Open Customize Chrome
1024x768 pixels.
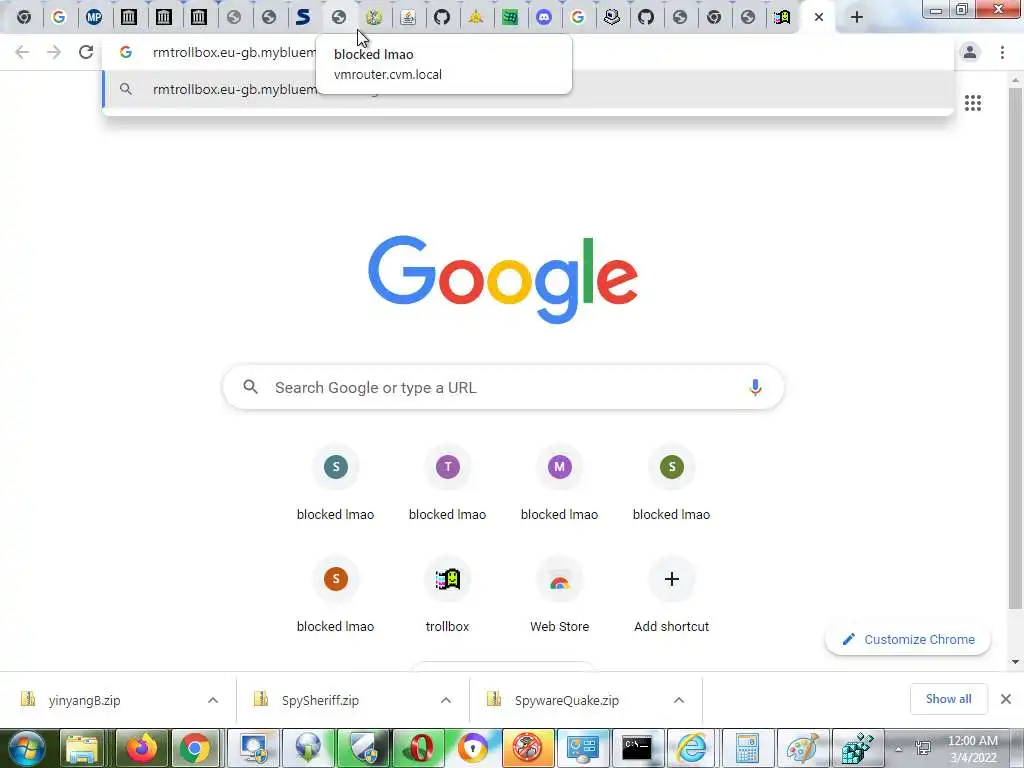[x=908, y=639]
